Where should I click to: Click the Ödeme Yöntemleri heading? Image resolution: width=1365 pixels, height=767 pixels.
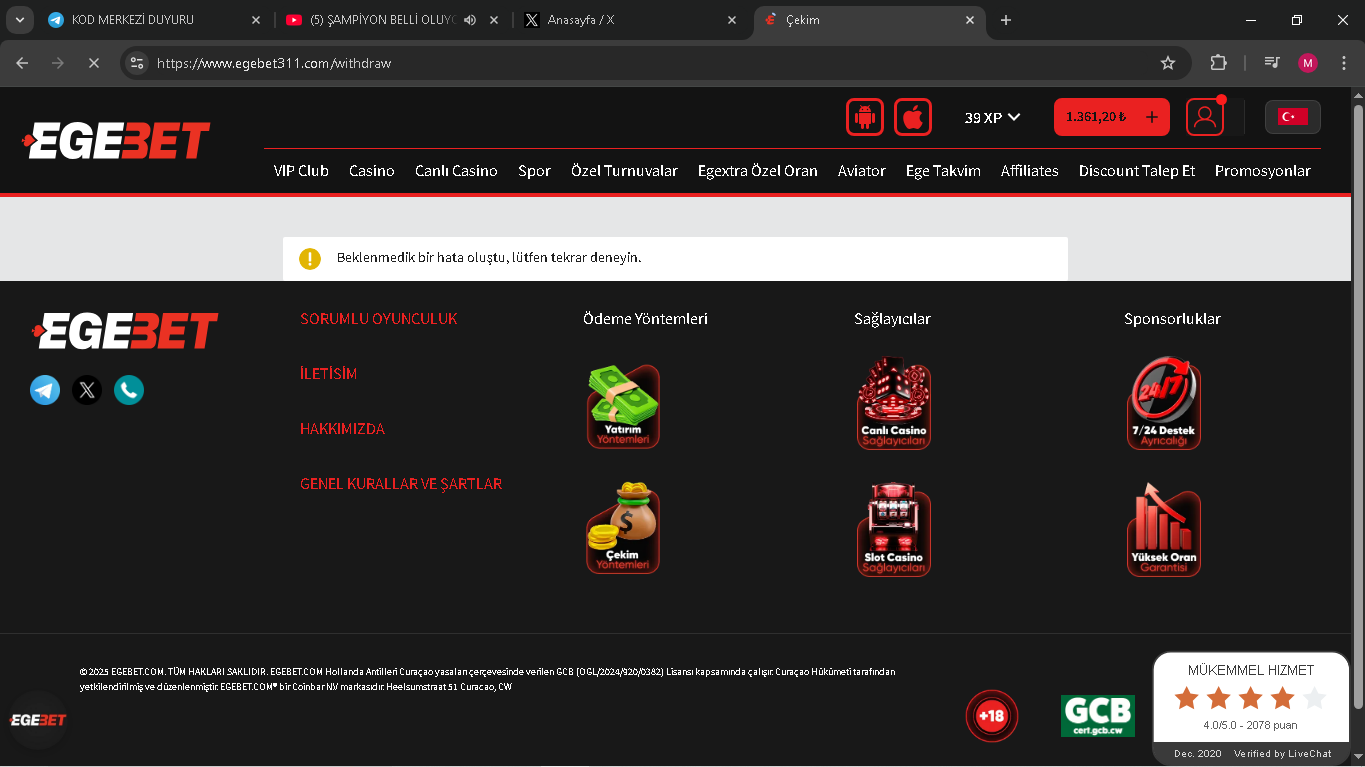[645, 319]
